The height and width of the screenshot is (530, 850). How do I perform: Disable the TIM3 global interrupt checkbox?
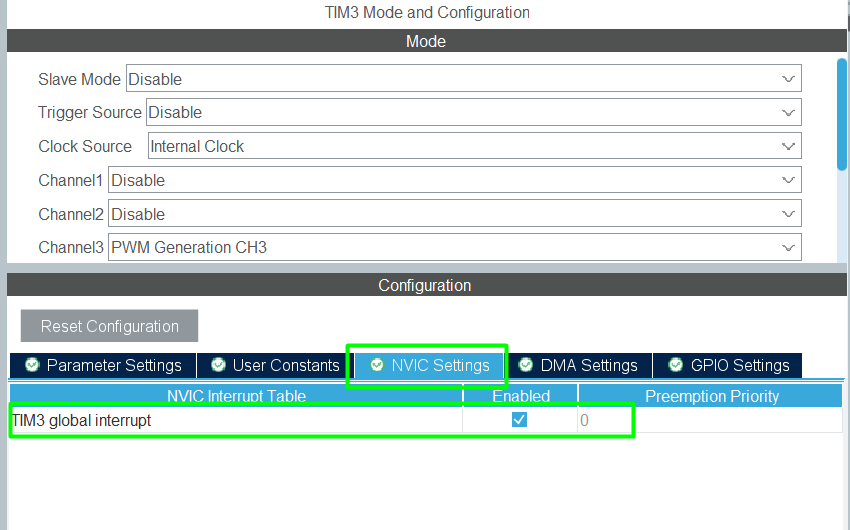[x=519, y=420]
